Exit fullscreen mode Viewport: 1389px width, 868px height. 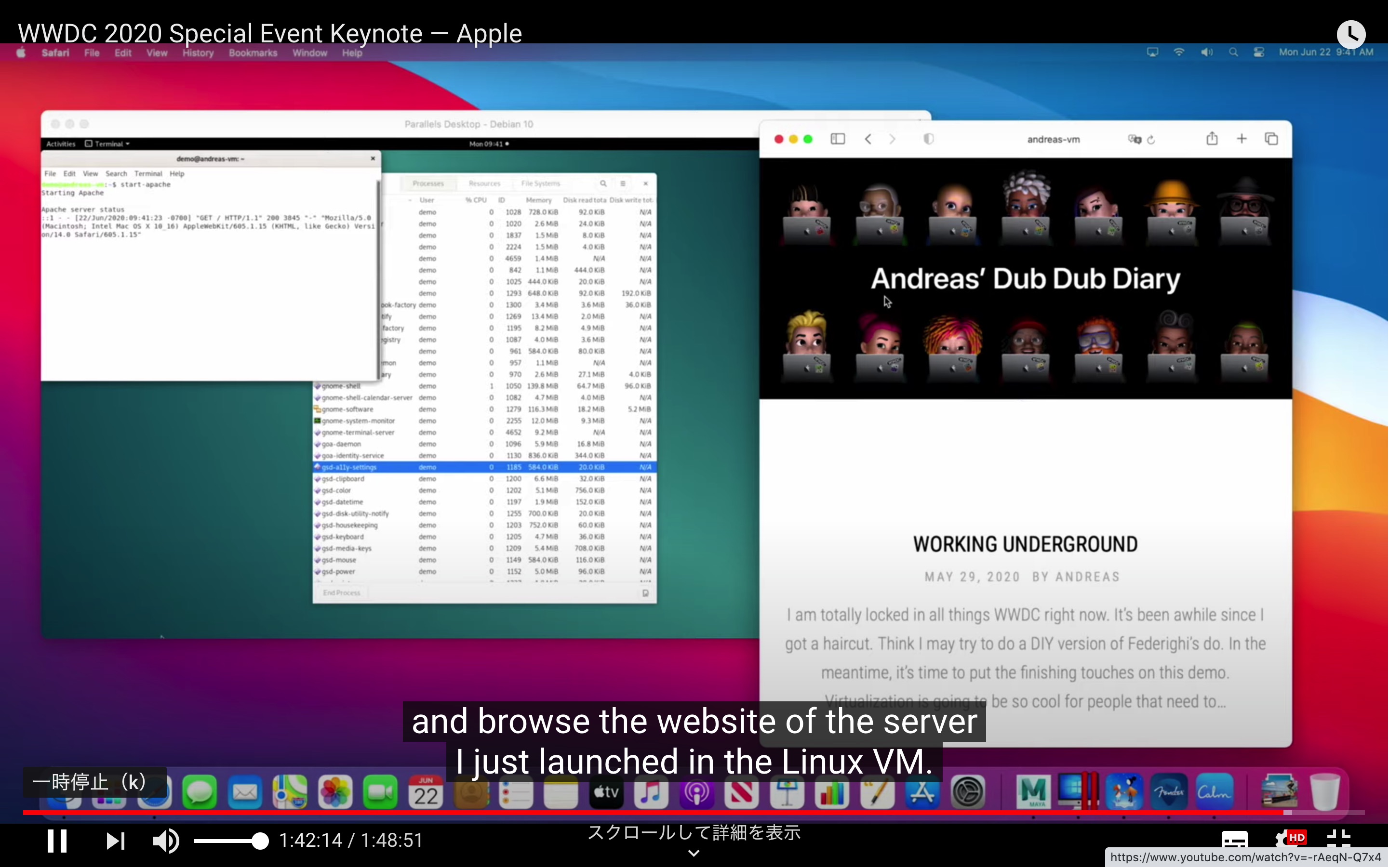click(x=1339, y=839)
